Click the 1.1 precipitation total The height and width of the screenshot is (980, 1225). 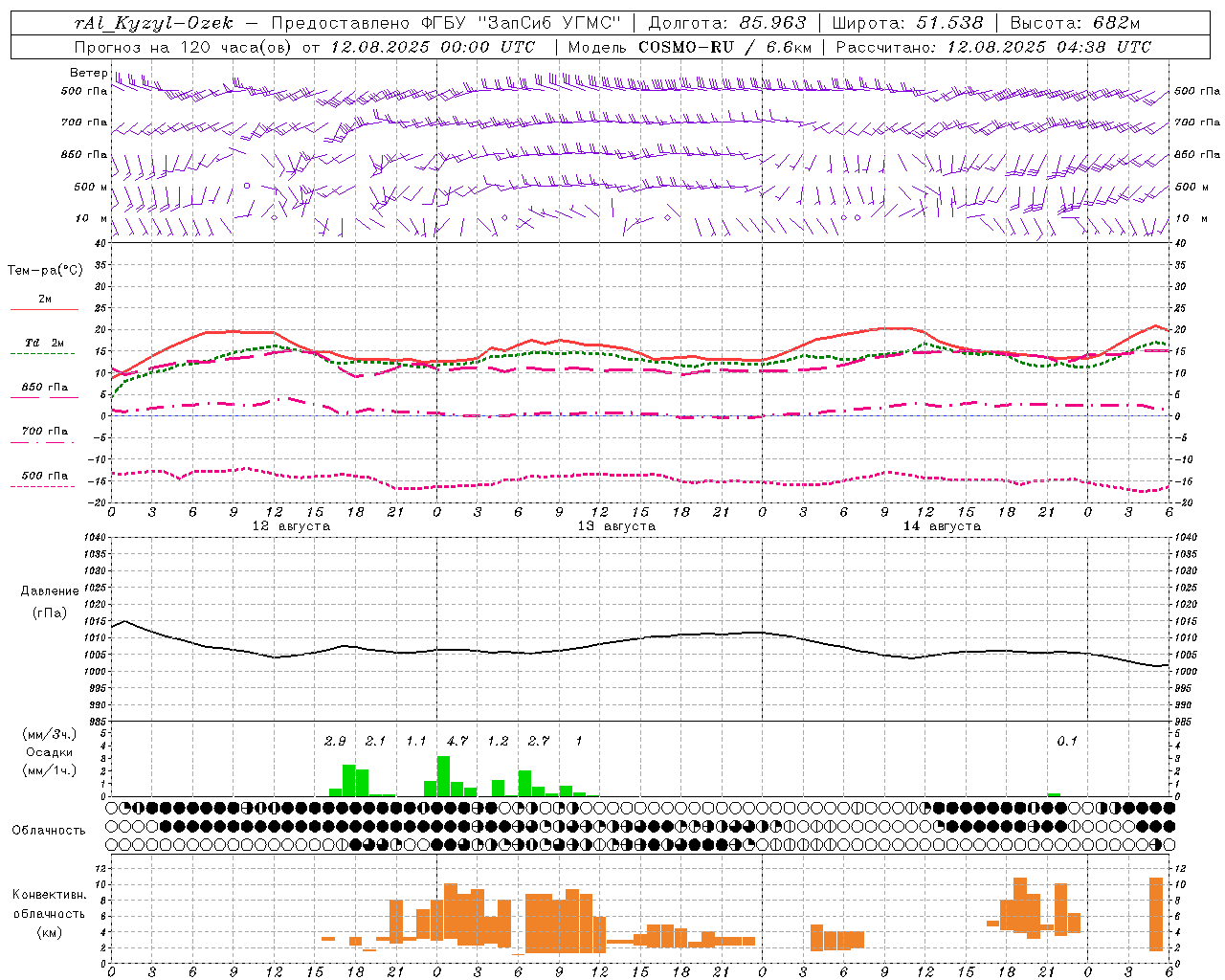[x=415, y=742]
